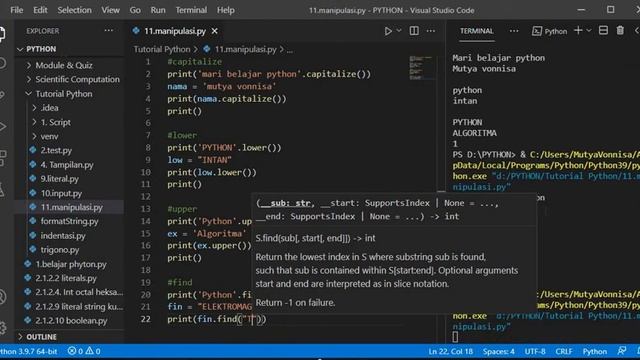The image size is (640, 360).
Task: Open editor More Actions ellipsis
Action: click(431, 31)
